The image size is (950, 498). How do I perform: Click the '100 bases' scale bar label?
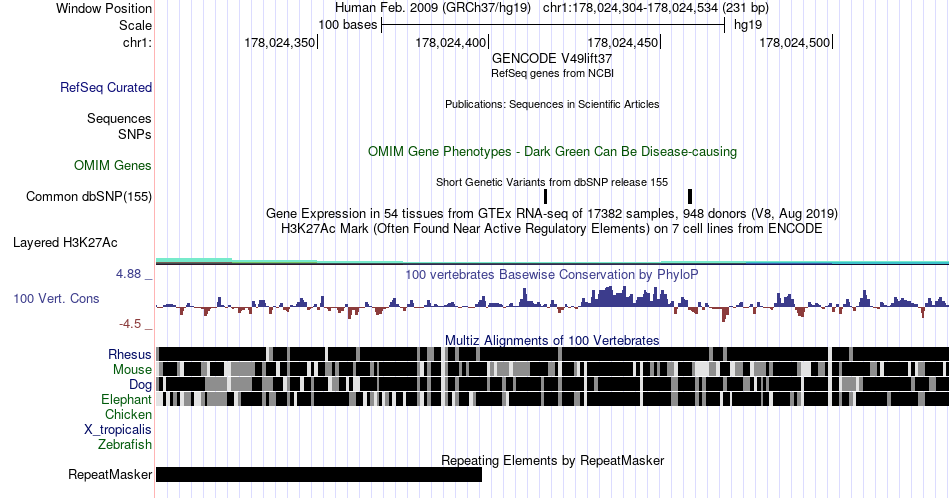tap(348, 25)
